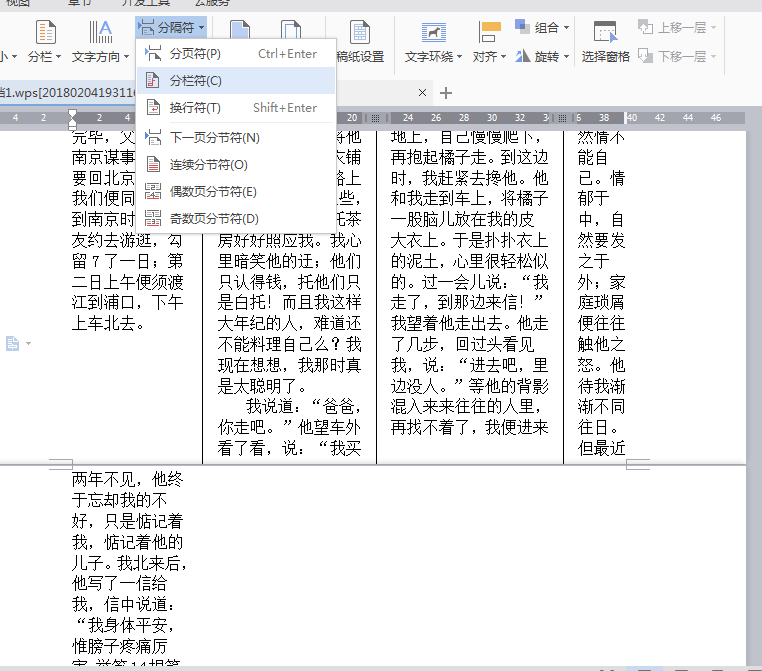Image resolution: width=762 pixels, height=671 pixels.
Task: Click the page orientation icon in toolbar
Action: pyautogui.click(x=292, y=29)
